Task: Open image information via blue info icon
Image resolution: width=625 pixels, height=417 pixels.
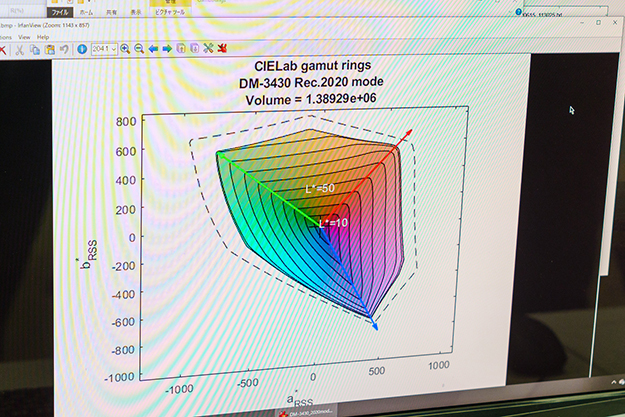Action: click(79, 48)
